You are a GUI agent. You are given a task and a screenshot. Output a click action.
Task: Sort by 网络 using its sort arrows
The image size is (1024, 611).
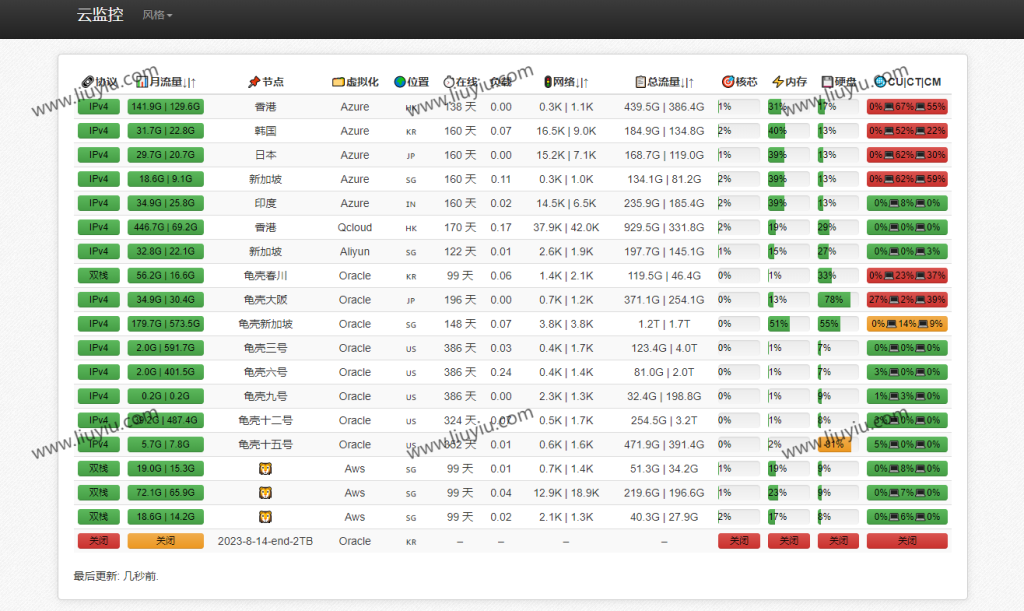[x=583, y=82]
